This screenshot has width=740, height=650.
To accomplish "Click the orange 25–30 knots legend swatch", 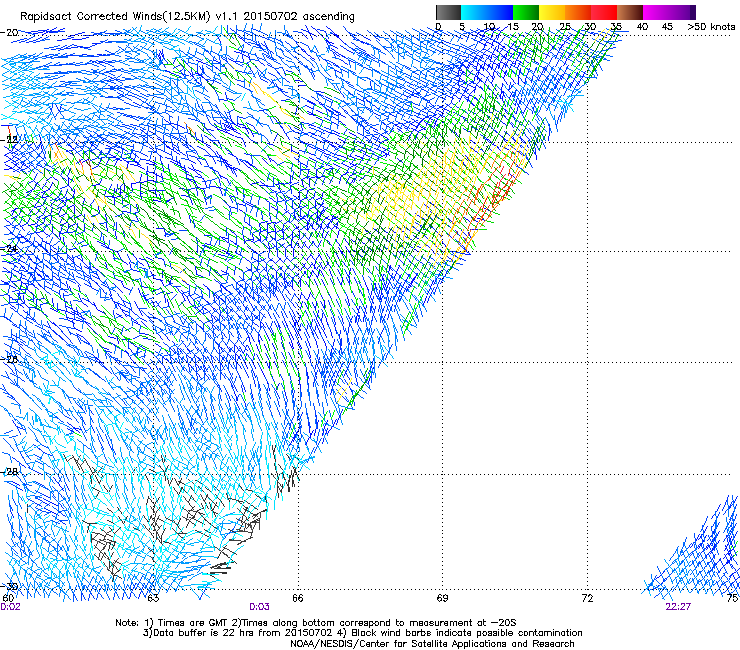I will point(578,12).
